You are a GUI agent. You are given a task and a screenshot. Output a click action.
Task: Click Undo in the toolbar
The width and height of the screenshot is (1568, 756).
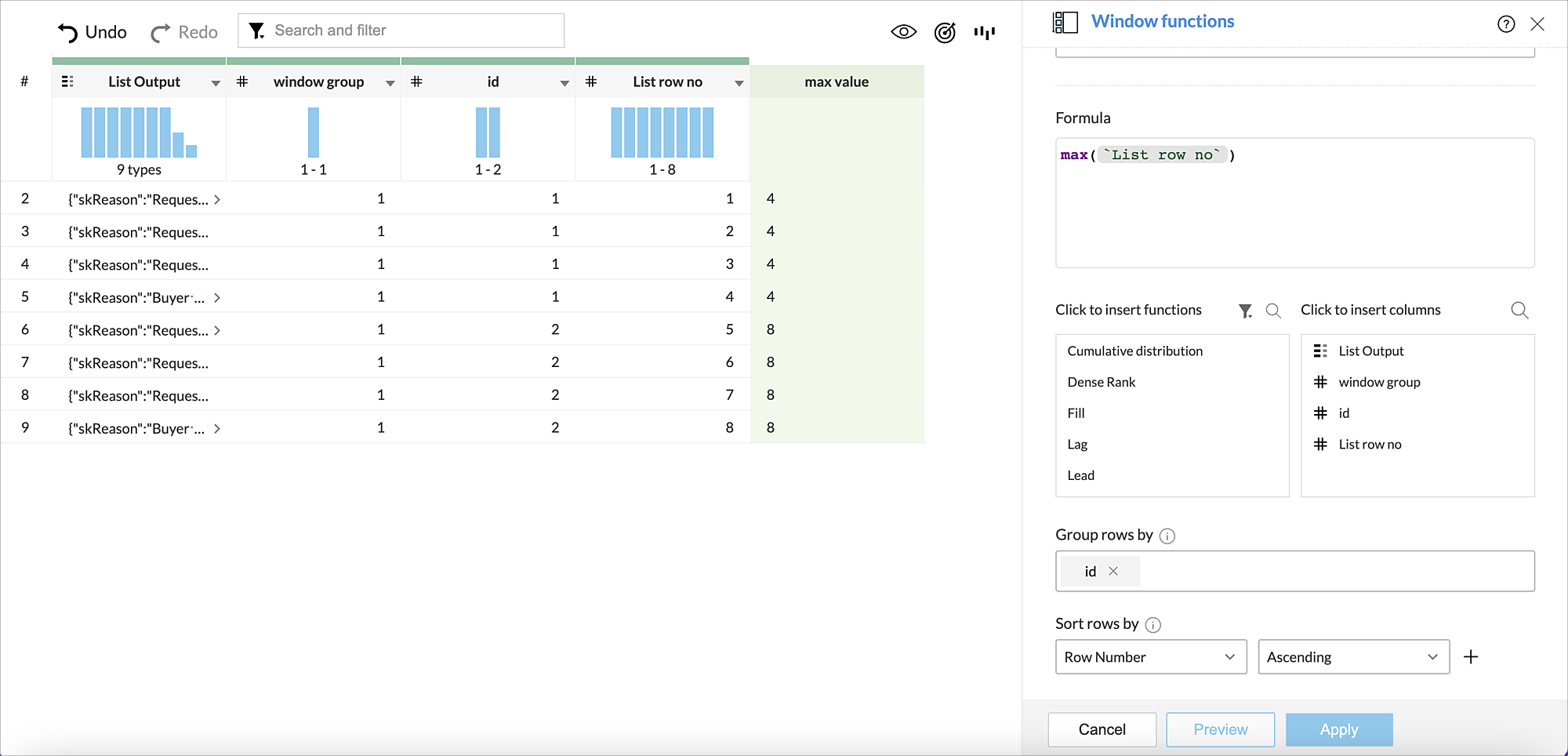pyautogui.click(x=91, y=31)
